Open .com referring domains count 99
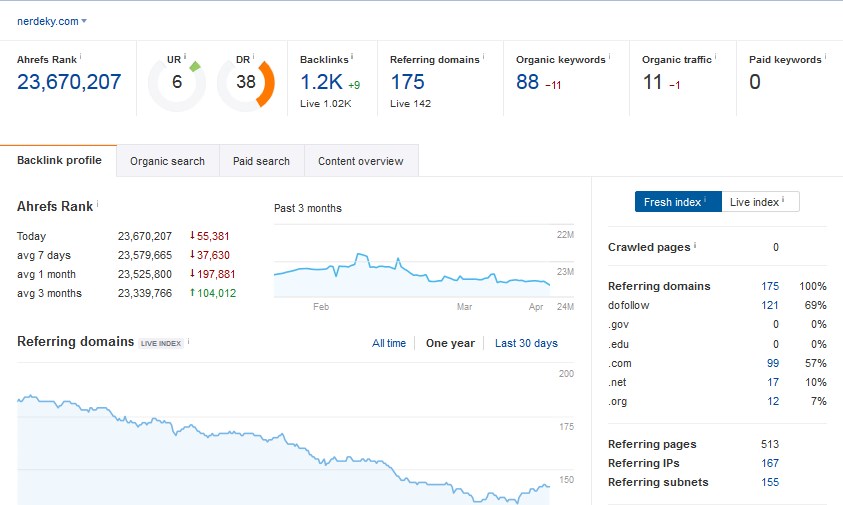 coord(773,363)
